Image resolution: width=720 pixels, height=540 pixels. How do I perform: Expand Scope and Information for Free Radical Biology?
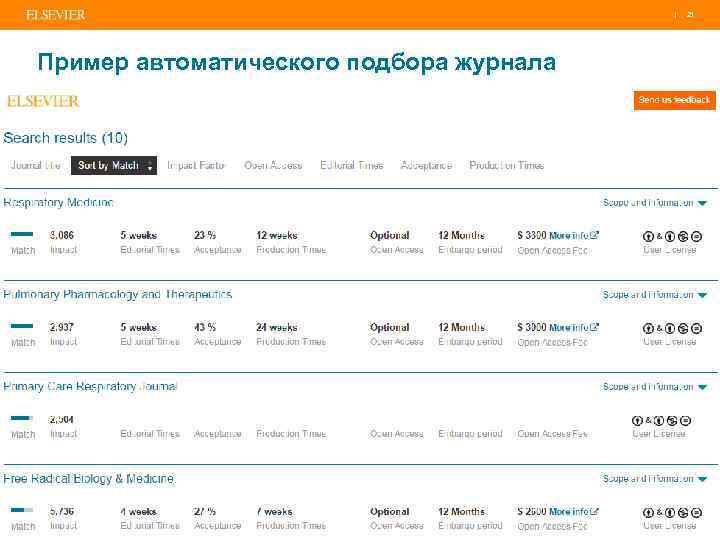[655, 479]
